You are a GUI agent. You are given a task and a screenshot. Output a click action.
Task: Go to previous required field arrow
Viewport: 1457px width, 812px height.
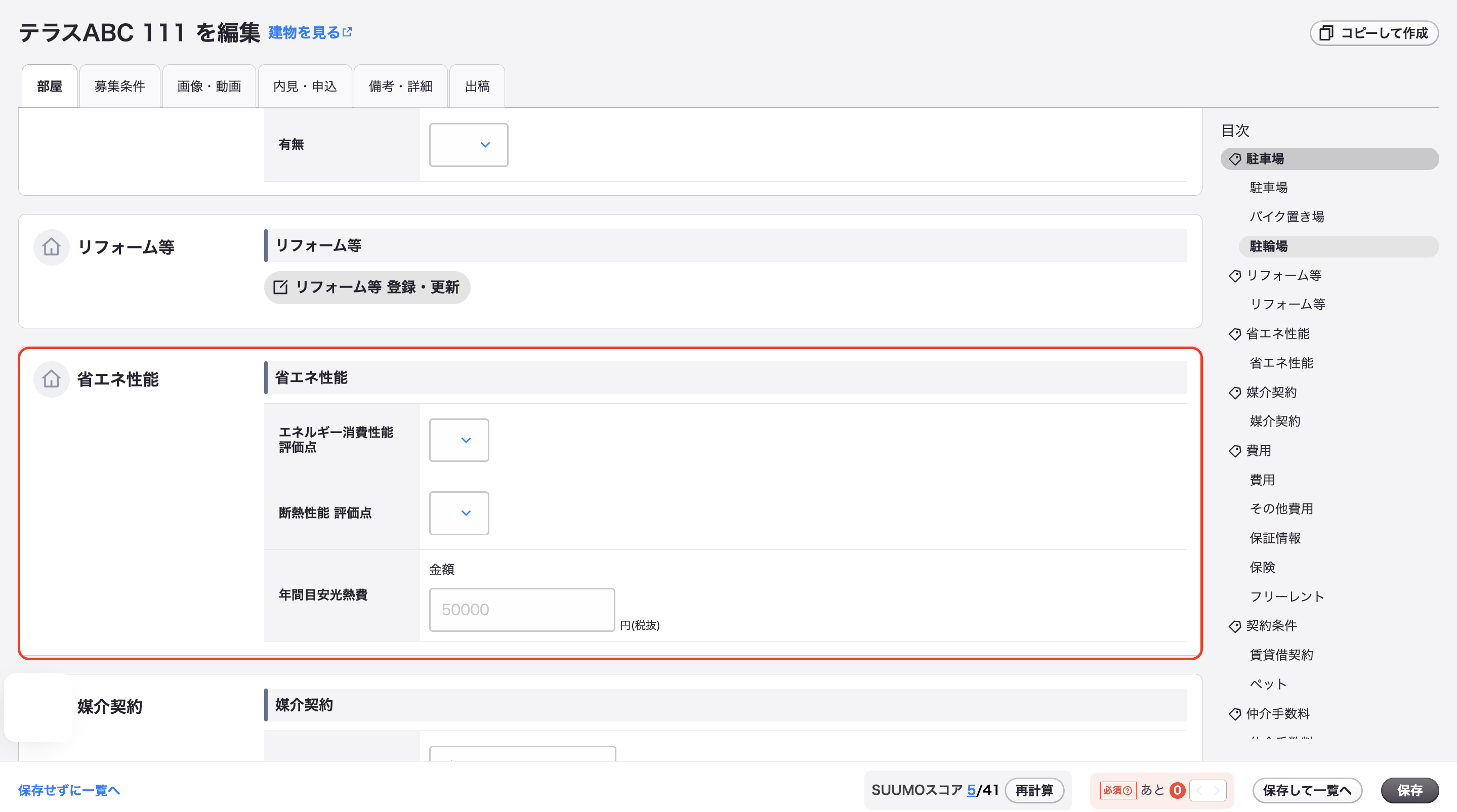(x=1199, y=790)
